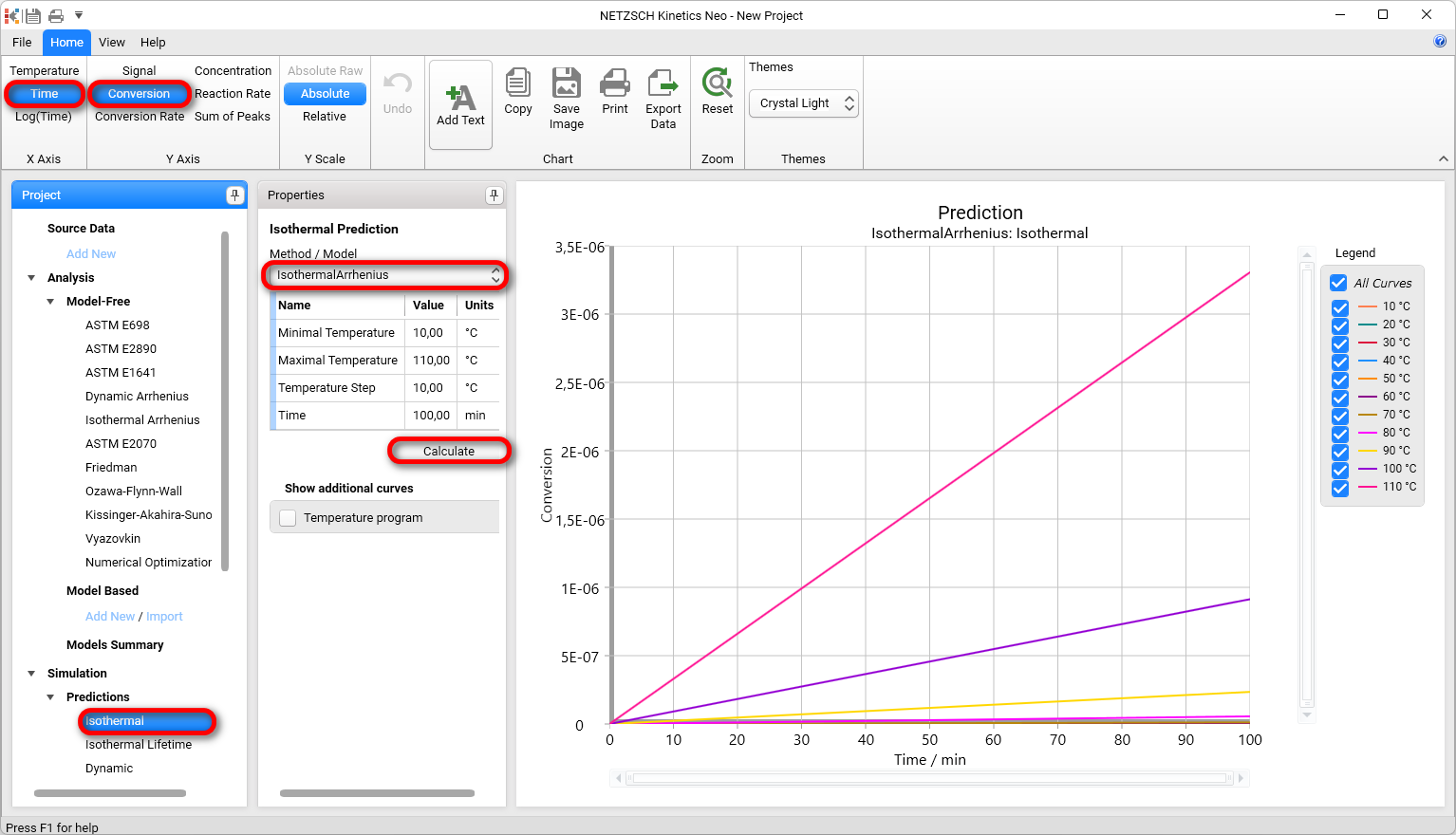Copy the chart to clipboard
Image resolution: width=1456 pixels, height=835 pixels.
(x=517, y=97)
